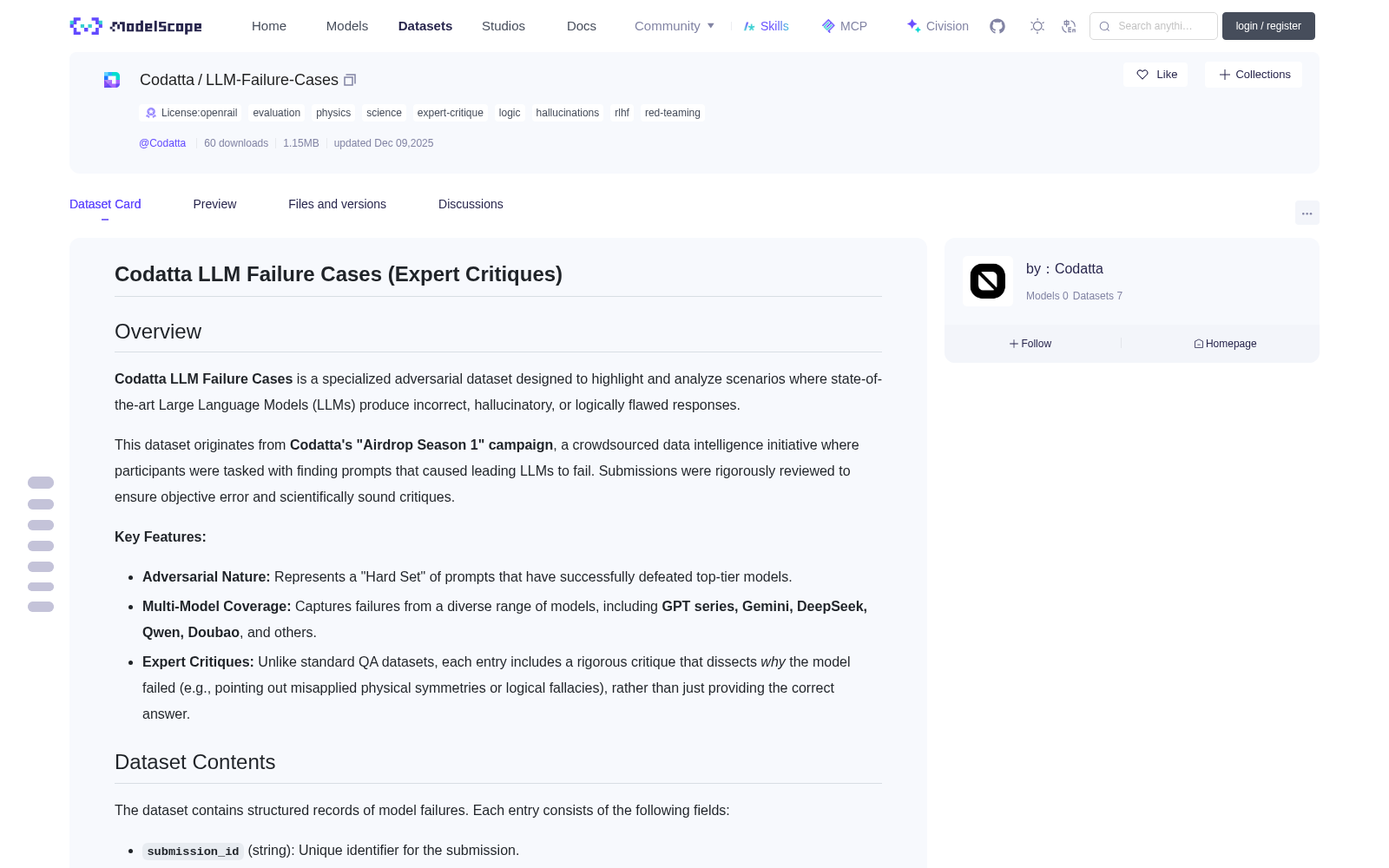Copy the dataset name Codatta/LLM-Failure-Cases

pyautogui.click(x=350, y=80)
